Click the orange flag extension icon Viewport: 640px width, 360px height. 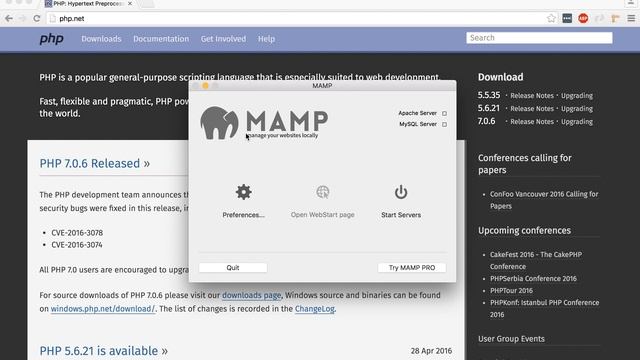click(615, 18)
